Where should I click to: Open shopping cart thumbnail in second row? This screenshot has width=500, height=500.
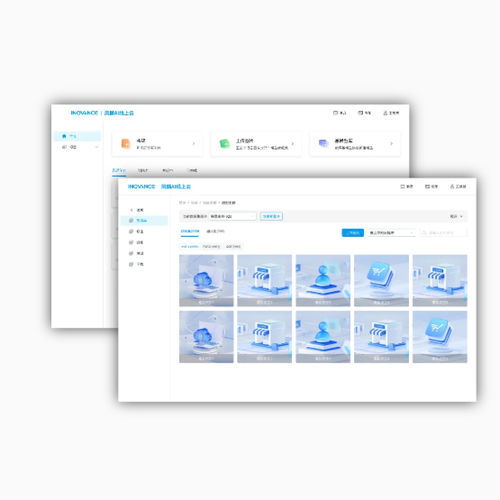pyautogui.click(x=440, y=337)
